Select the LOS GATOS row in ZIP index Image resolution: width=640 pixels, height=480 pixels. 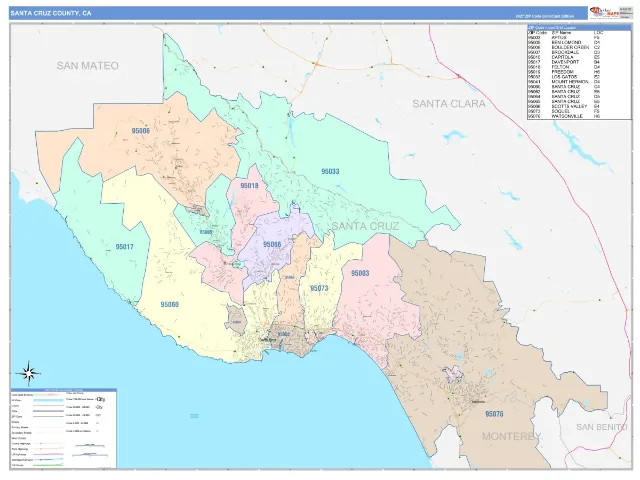coord(579,77)
